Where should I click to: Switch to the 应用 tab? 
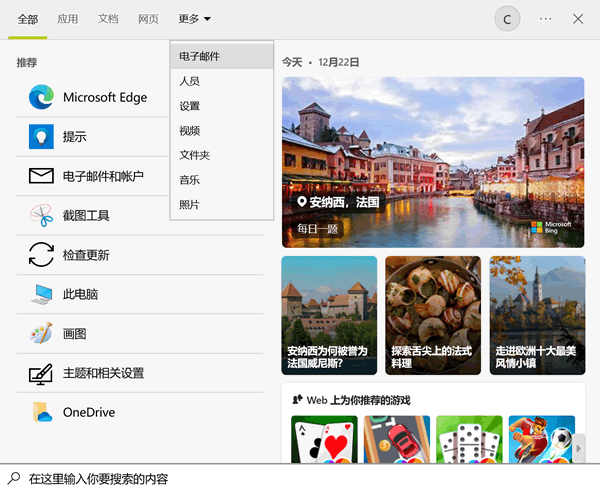68,19
